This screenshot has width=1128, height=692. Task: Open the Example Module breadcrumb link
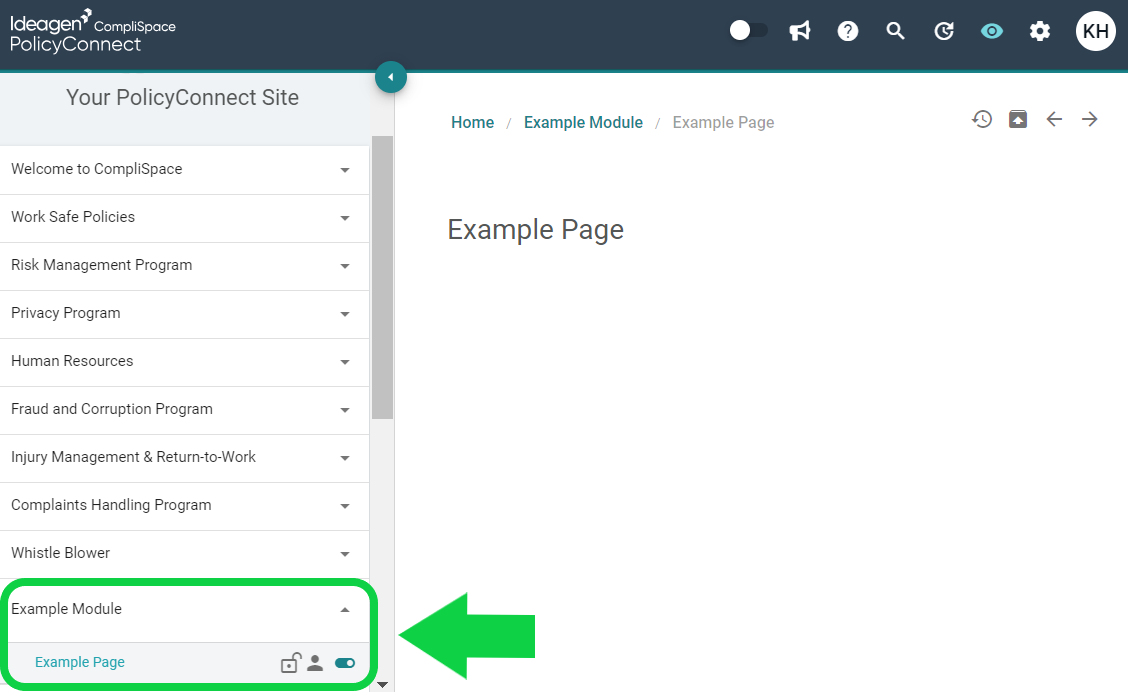pyautogui.click(x=583, y=122)
